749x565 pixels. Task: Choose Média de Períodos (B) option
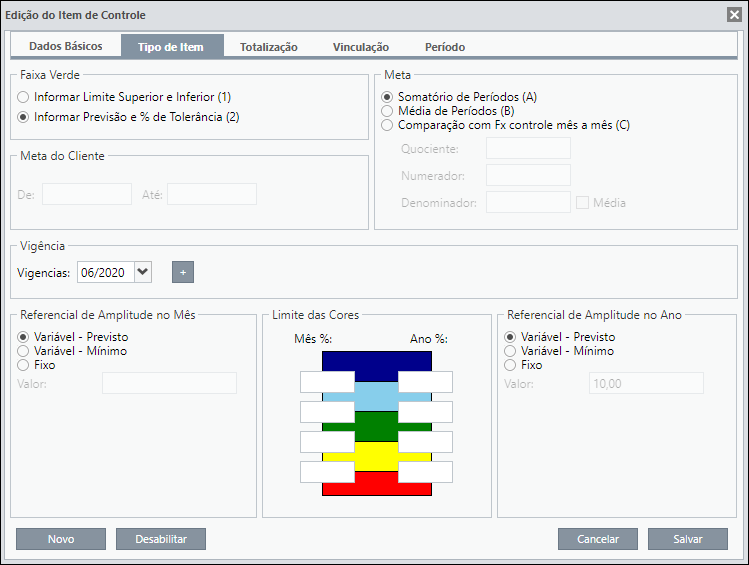click(448, 111)
